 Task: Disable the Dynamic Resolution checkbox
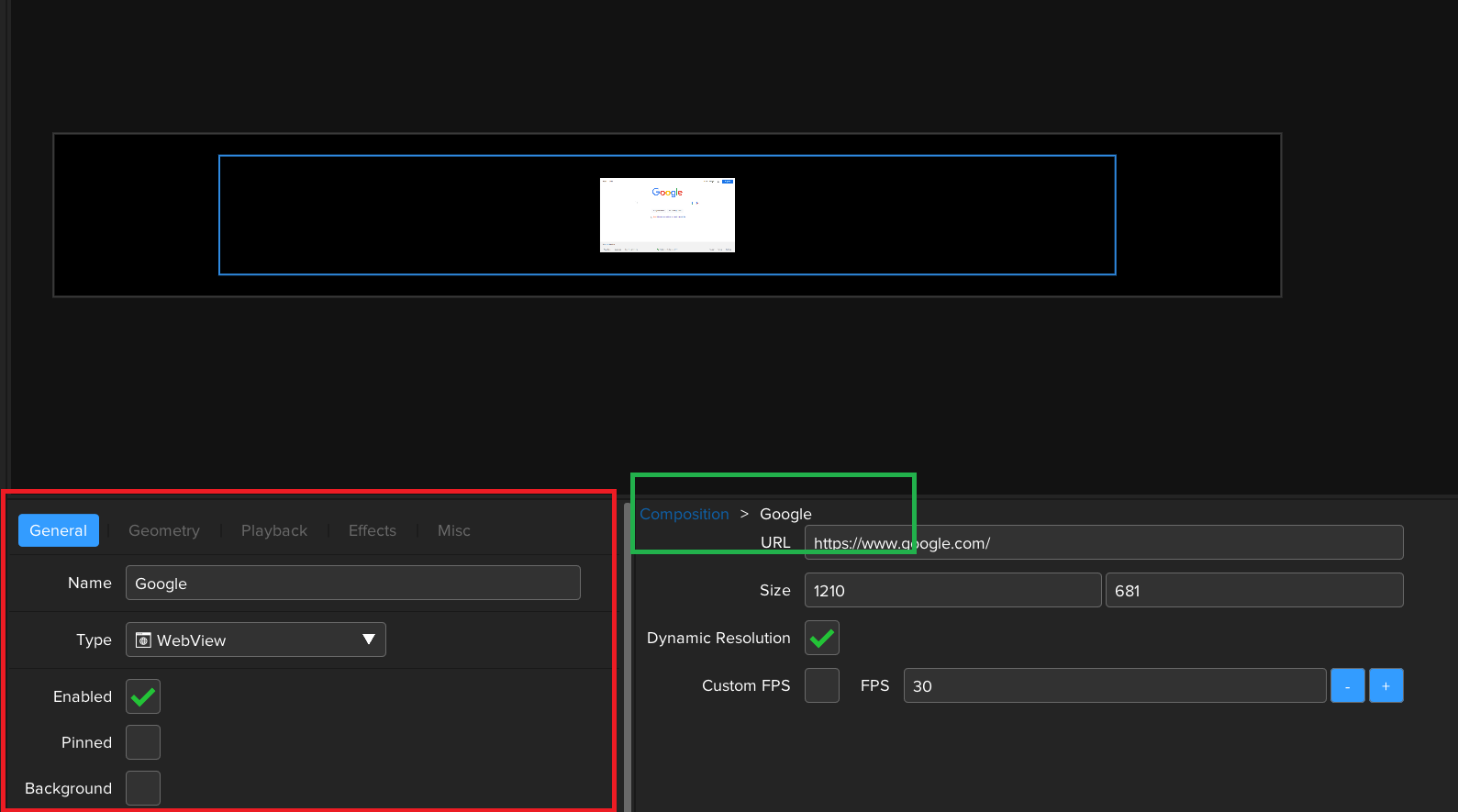tap(822, 638)
